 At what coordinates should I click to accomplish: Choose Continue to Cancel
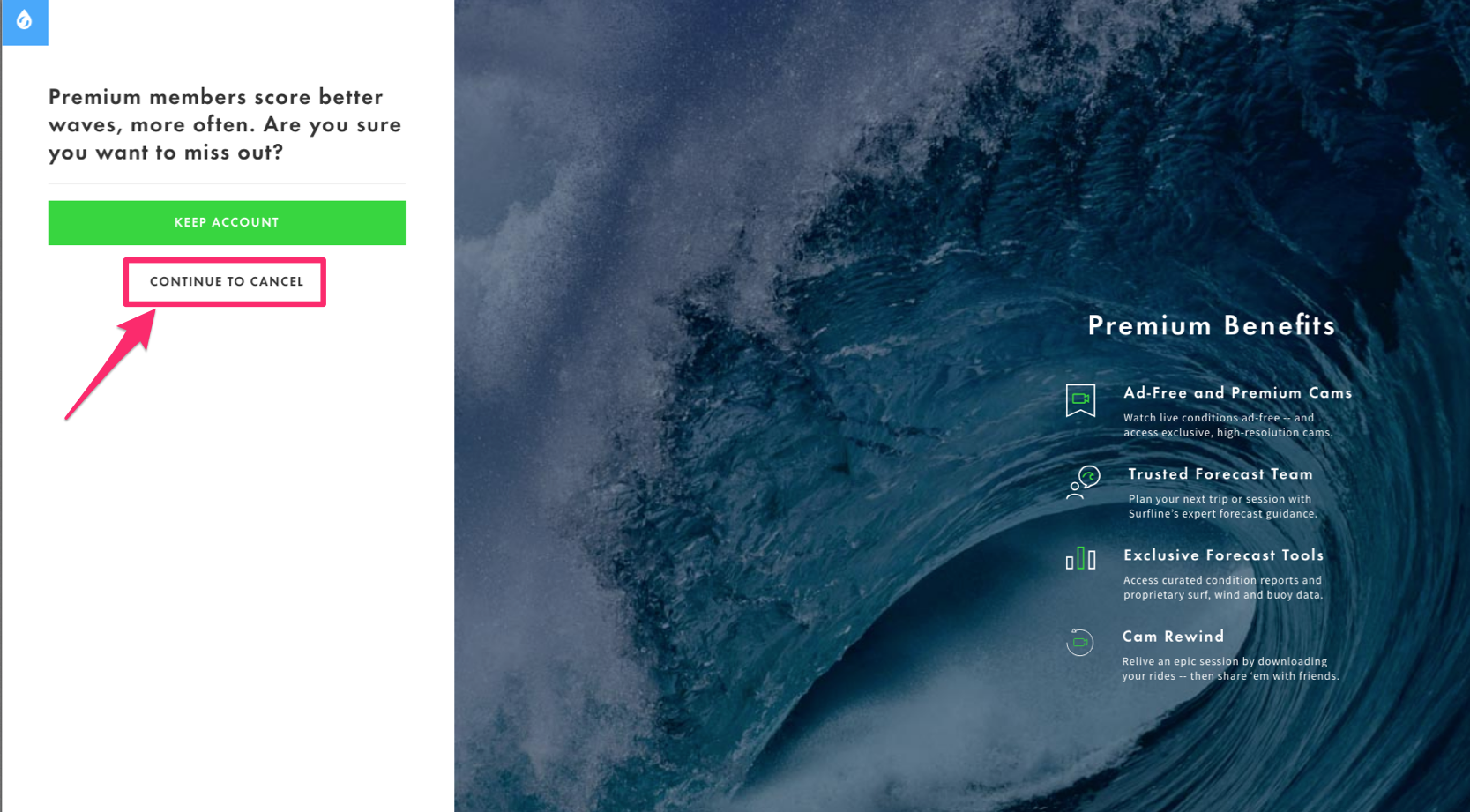click(227, 282)
